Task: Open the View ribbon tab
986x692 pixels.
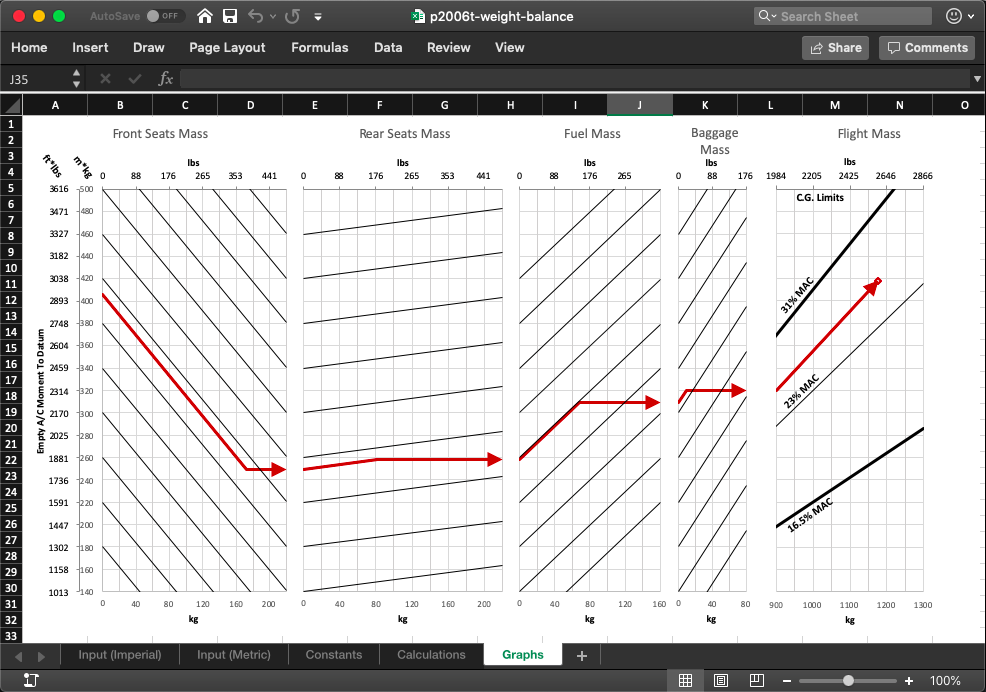Action: tap(509, 48)
